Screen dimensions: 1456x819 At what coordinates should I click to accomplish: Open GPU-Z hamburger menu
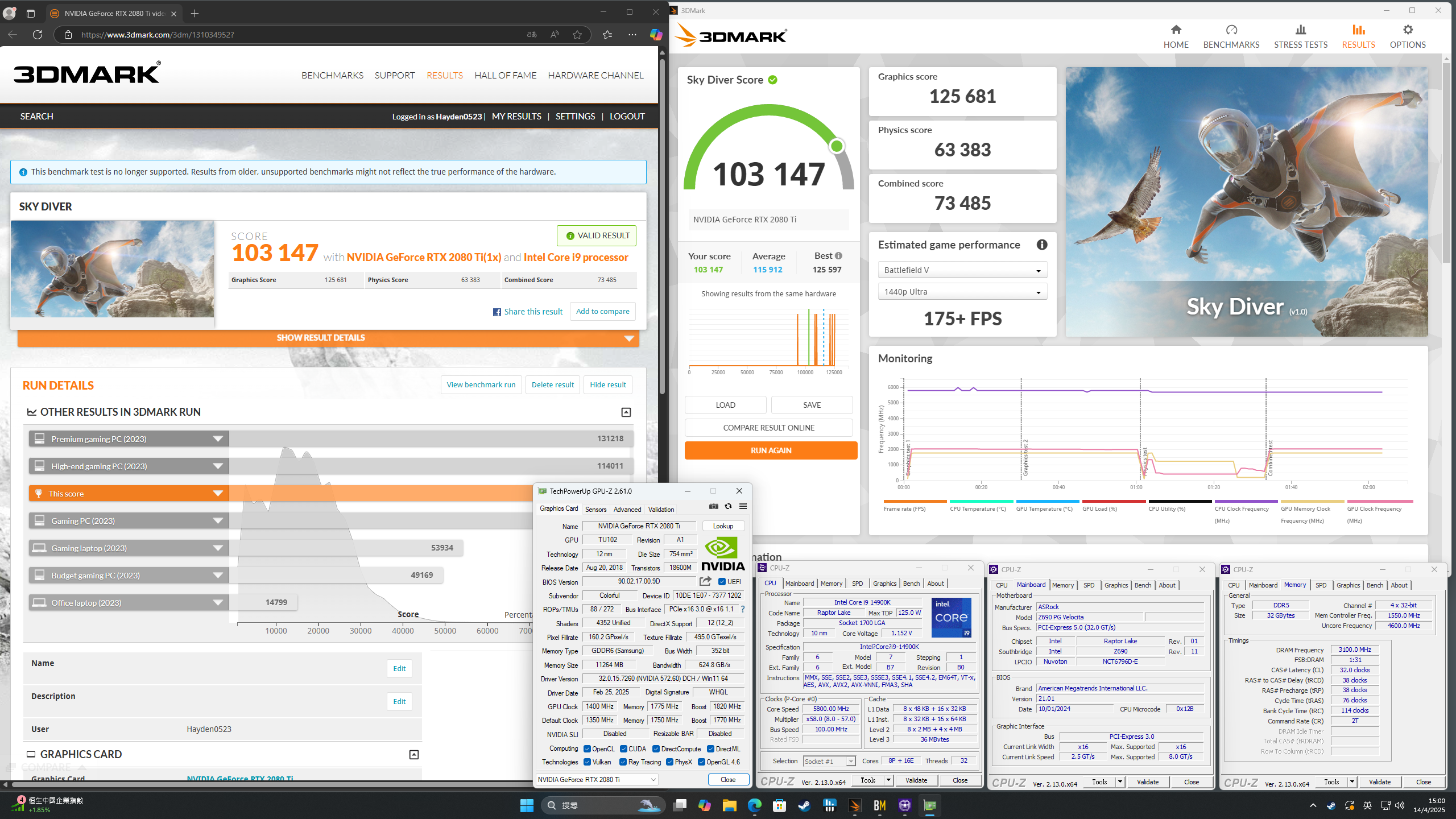tap(743, 506)
